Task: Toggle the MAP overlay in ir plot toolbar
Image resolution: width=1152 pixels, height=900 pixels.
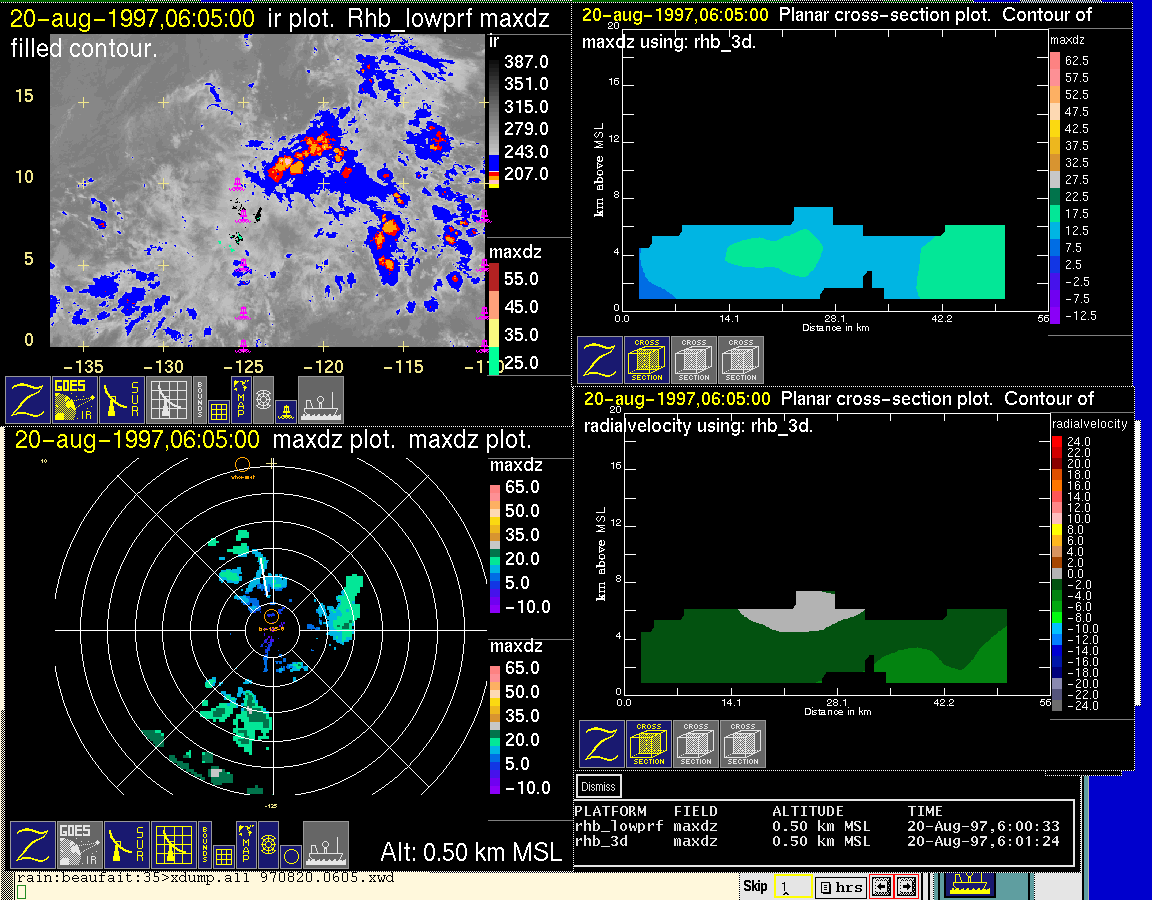Action: tap(241, 399)
